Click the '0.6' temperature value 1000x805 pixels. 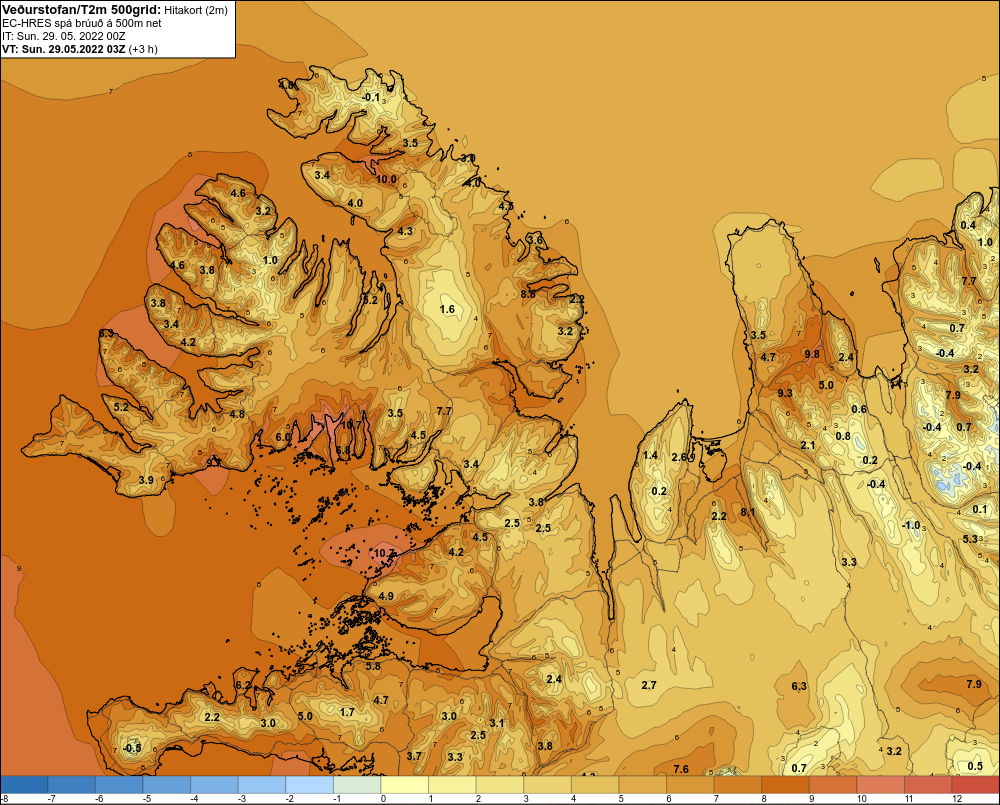coord(859,409)
